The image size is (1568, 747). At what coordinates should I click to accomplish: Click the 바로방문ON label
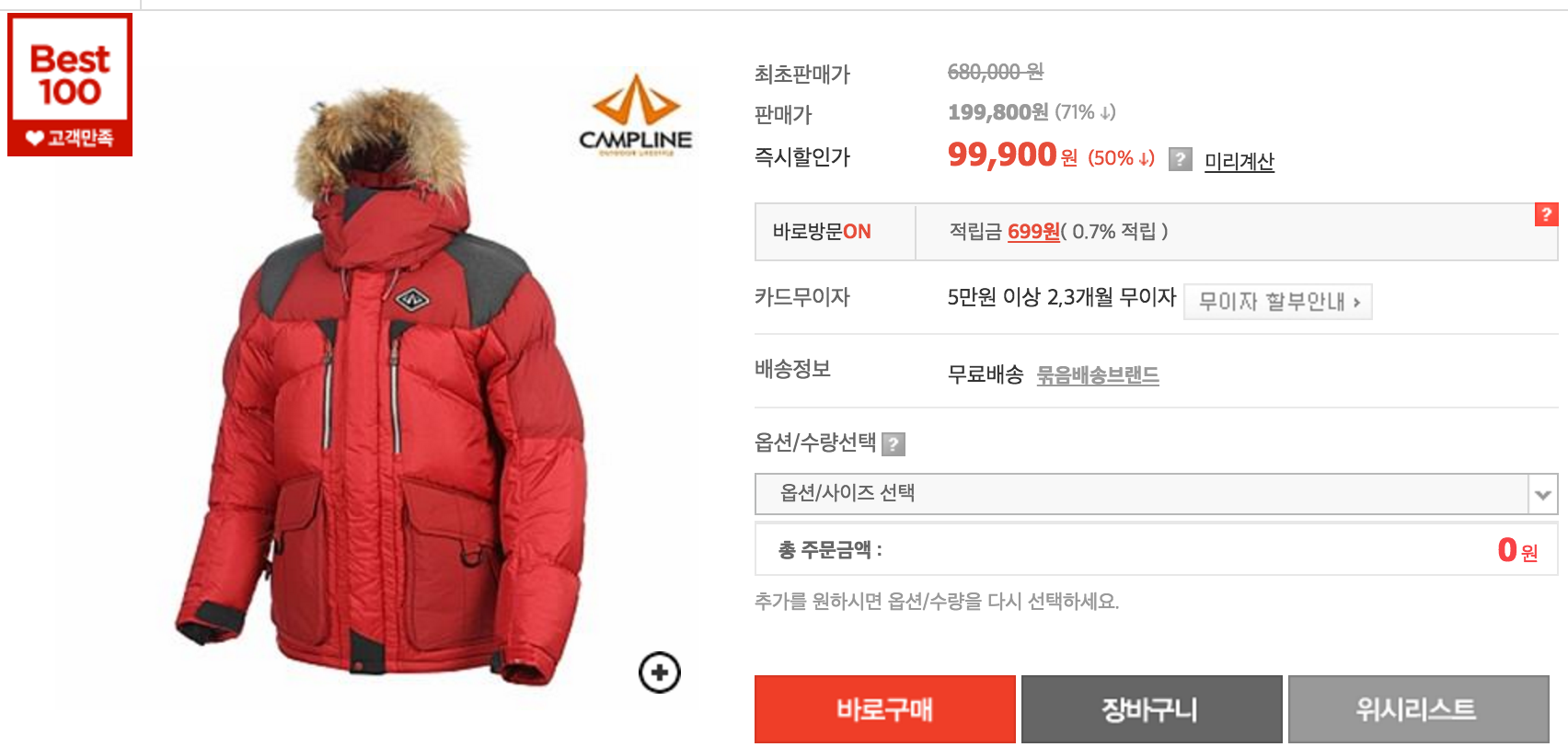[822, 232]
